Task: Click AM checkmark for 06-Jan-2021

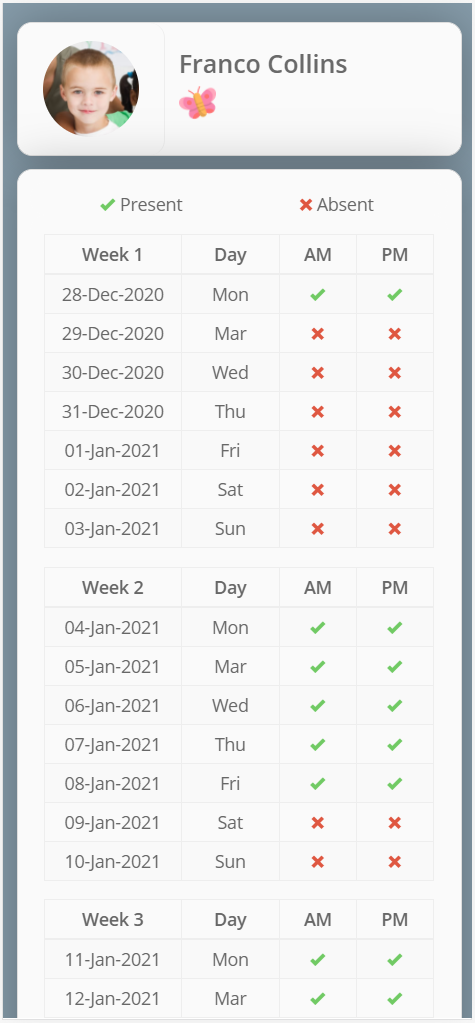Action: tap(318, 705)
